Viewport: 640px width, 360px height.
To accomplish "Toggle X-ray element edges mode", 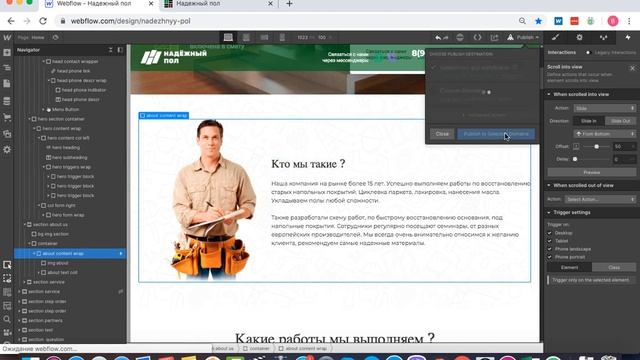I will (x=7, y=278).
